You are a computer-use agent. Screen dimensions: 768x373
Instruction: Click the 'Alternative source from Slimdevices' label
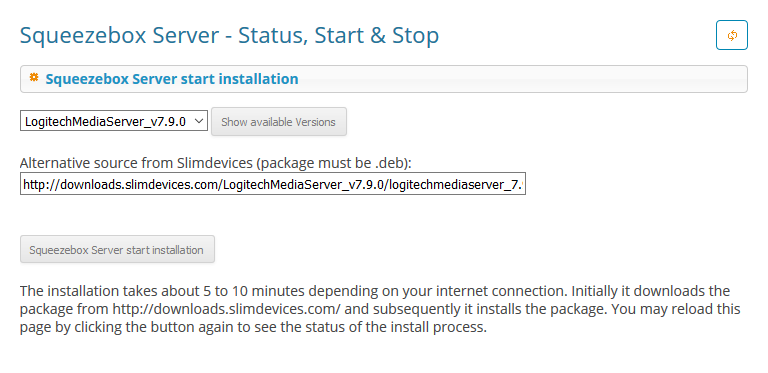pos(136,163)
